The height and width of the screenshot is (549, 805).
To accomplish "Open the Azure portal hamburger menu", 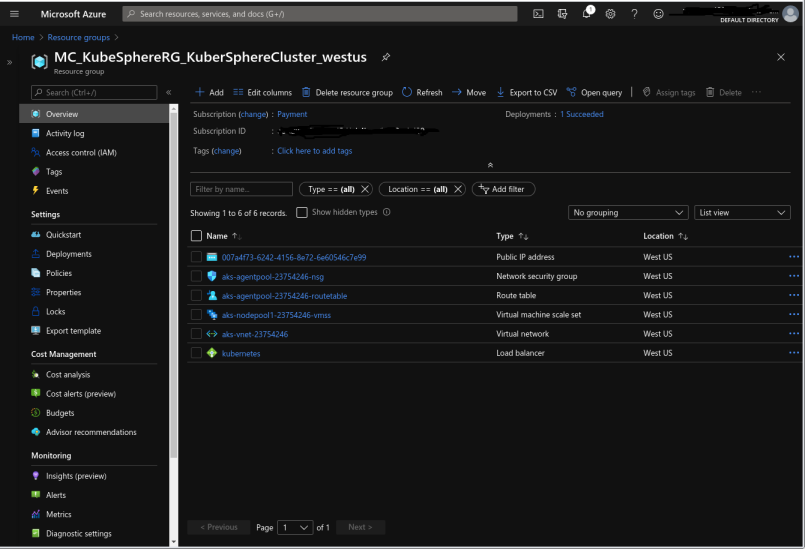I will [14, 14].
